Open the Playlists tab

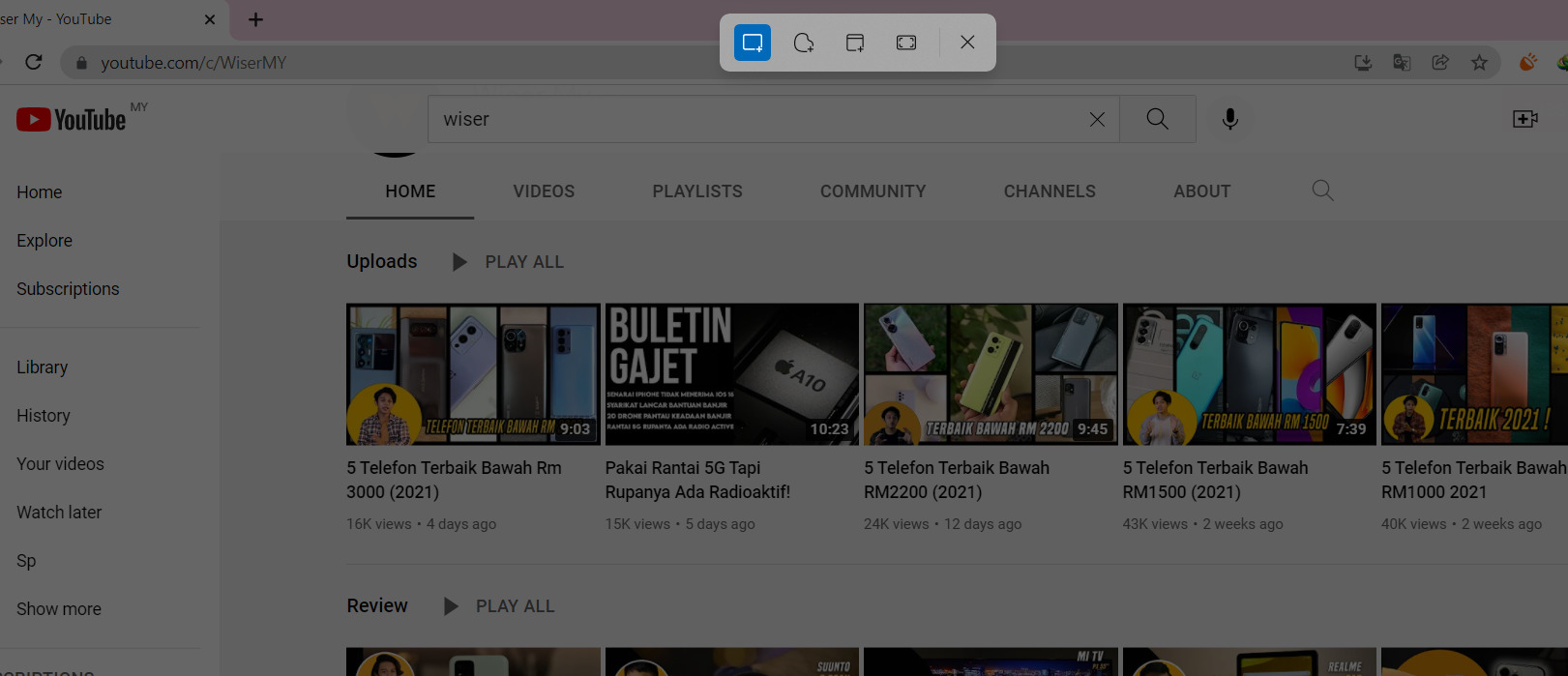[x=697, y=191]
